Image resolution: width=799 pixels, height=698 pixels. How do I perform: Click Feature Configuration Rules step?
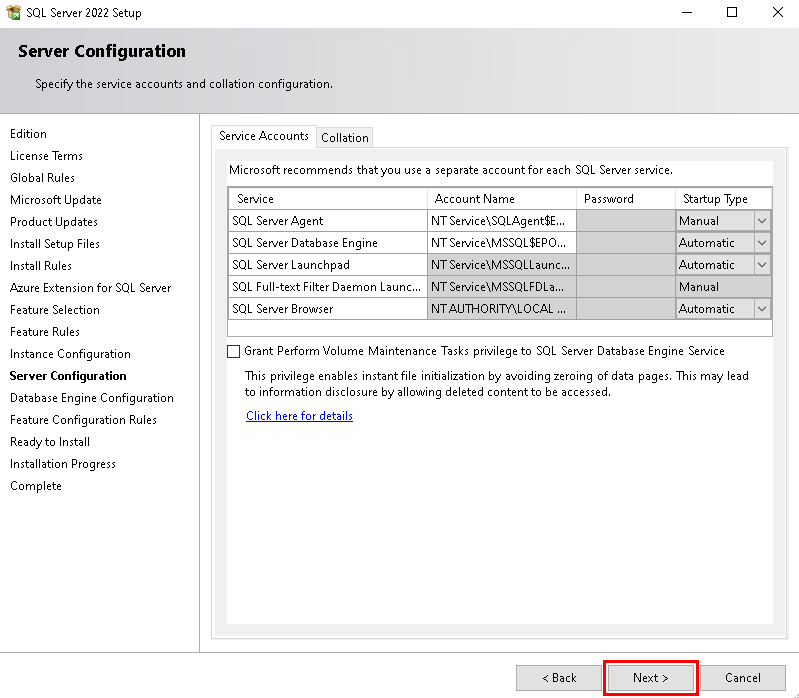coord(84,420)
